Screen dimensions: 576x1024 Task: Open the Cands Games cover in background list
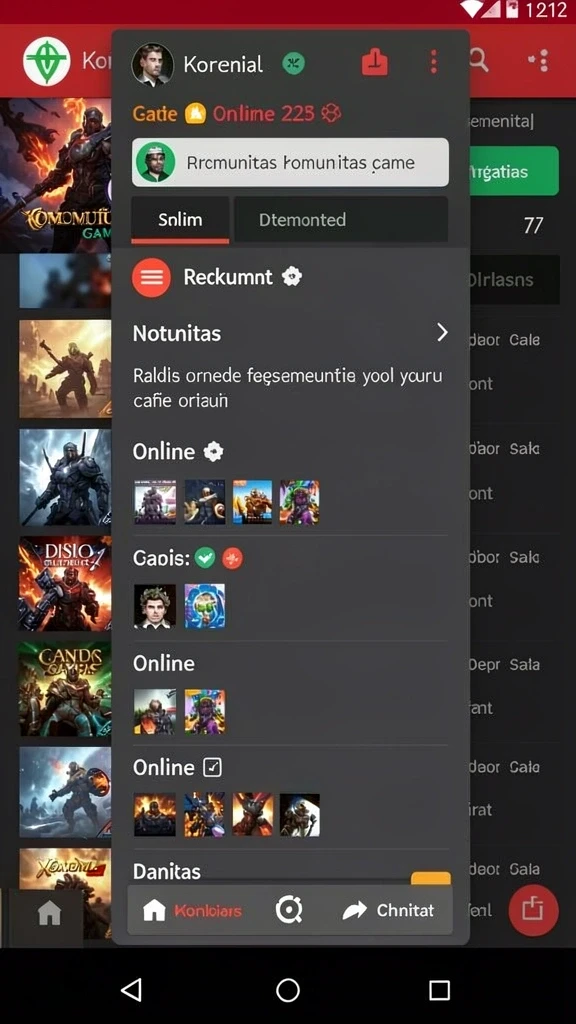65,689
